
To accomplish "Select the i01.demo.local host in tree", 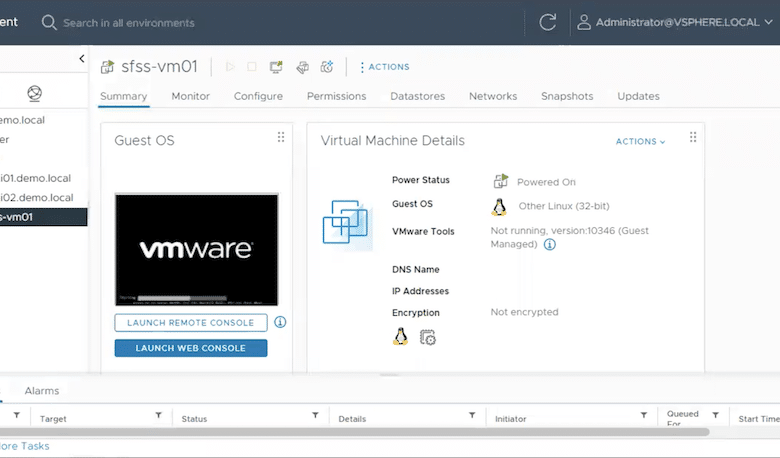I will coord(35,178).
